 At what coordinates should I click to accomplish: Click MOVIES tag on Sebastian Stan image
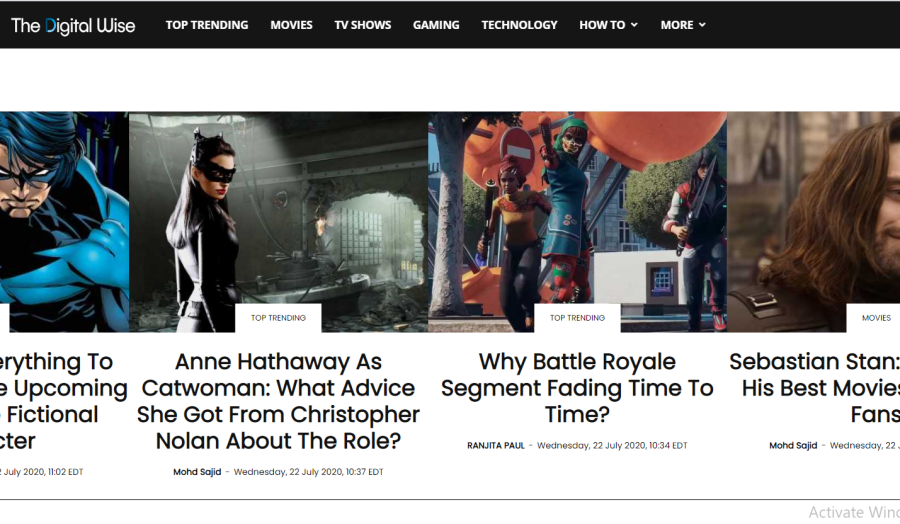(876, 318)
